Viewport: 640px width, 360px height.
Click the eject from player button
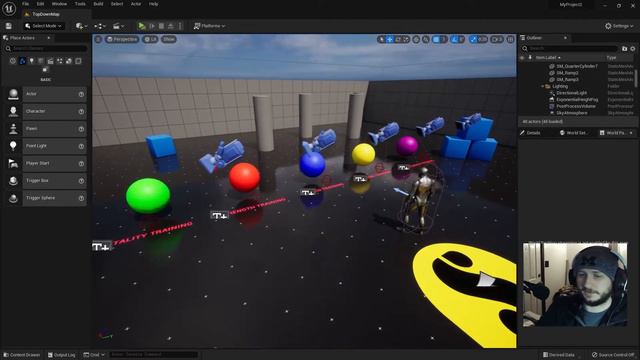171,26
